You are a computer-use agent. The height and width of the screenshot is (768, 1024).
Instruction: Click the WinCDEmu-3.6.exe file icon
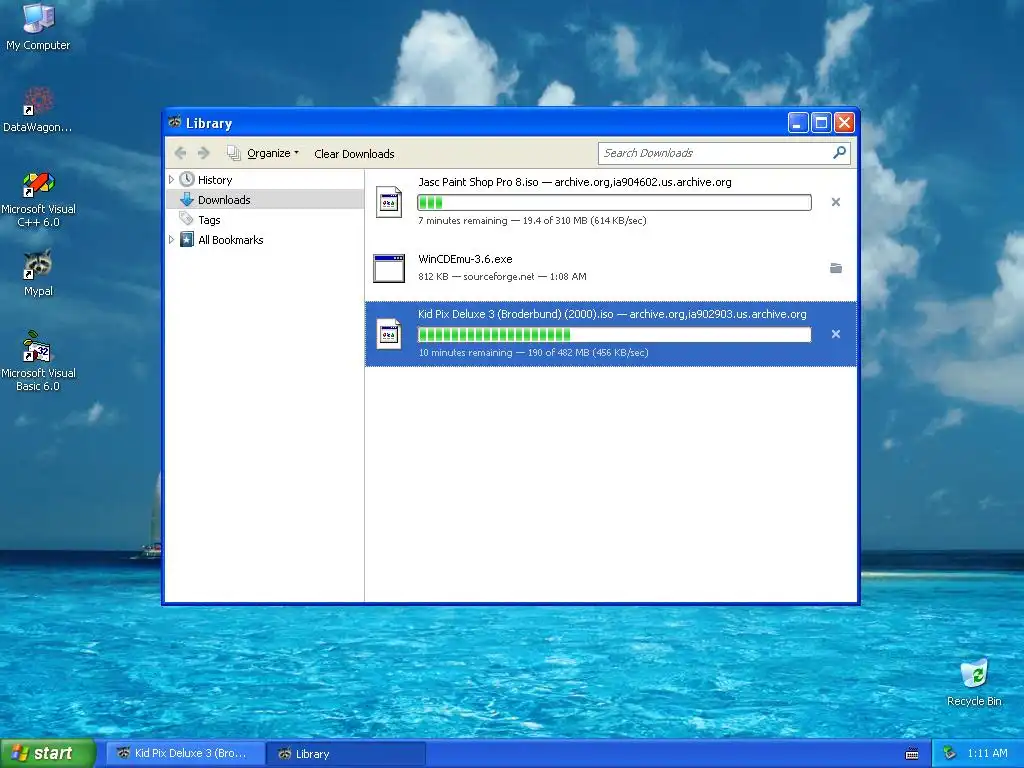coord(389,268)
